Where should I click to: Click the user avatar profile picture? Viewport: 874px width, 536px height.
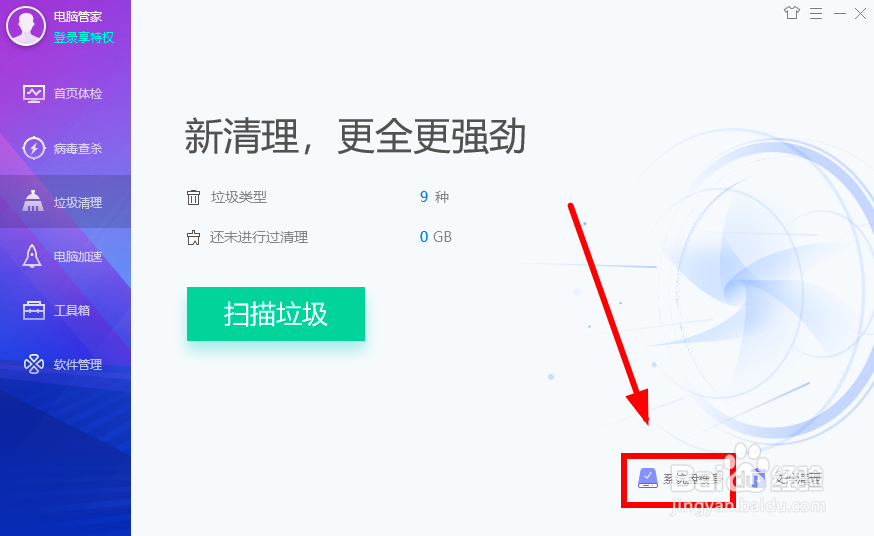click(25, 26)
